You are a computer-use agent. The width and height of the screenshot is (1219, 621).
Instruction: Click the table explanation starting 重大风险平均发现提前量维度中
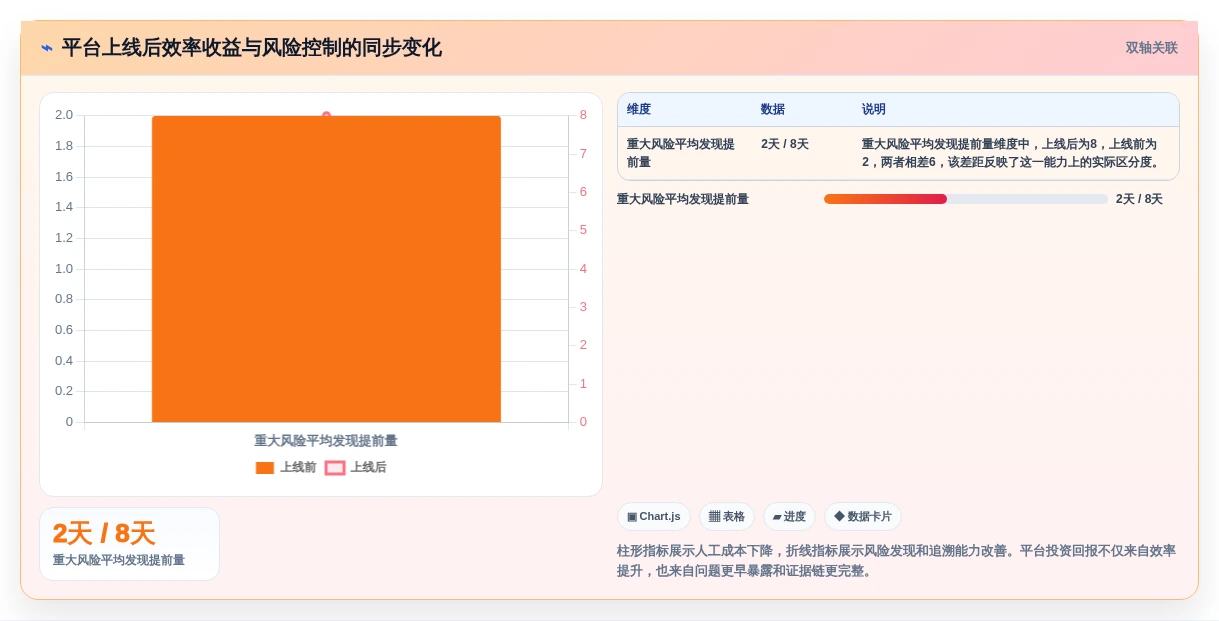point(1011,153)
